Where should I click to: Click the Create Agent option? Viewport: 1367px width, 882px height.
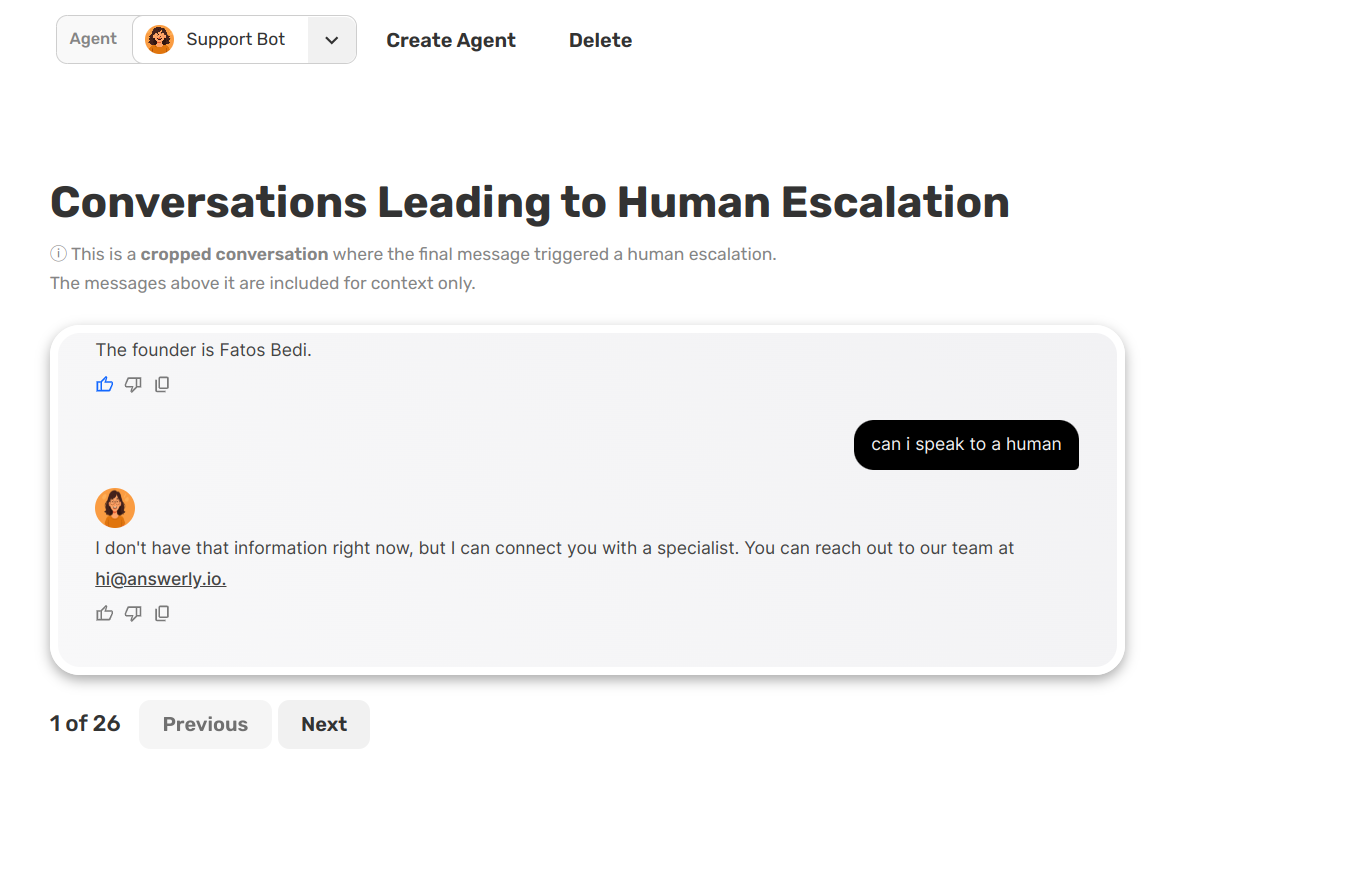pos(451,40)
